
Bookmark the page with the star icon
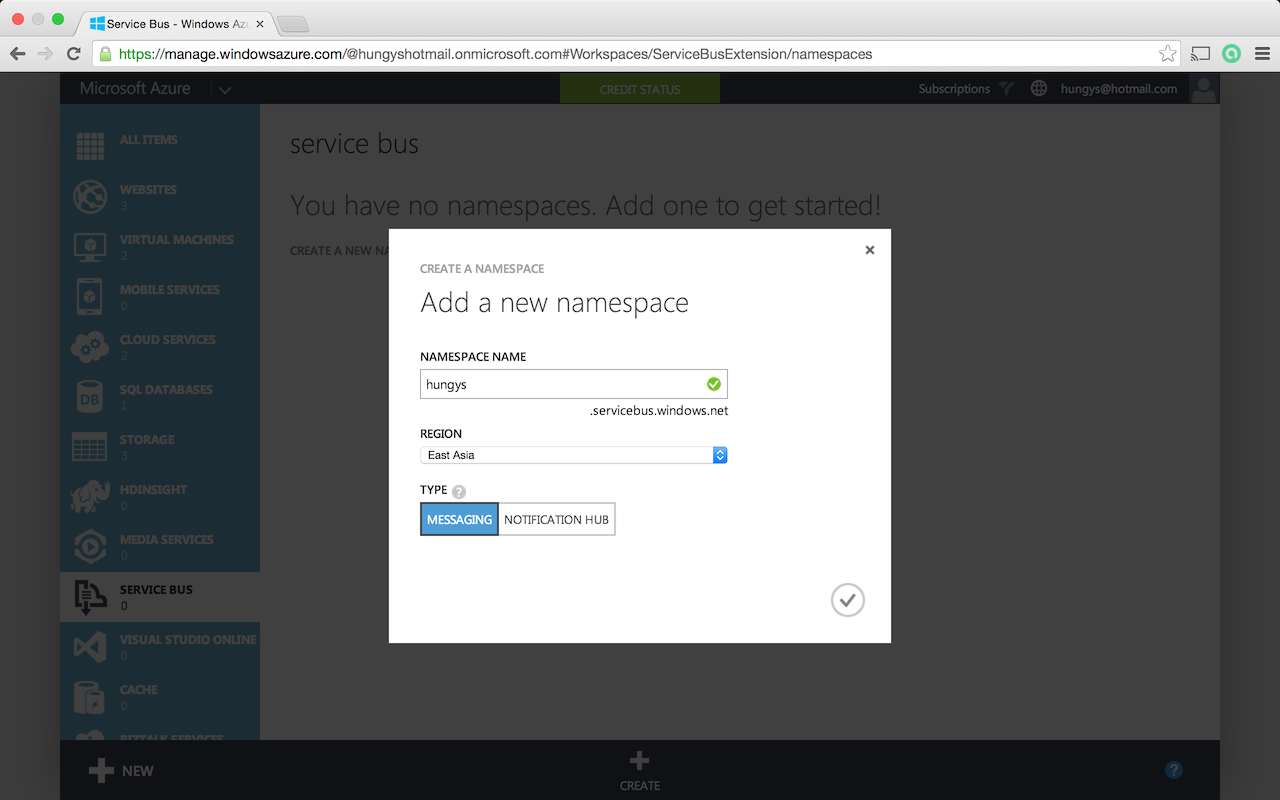[x=1168, y=54]
